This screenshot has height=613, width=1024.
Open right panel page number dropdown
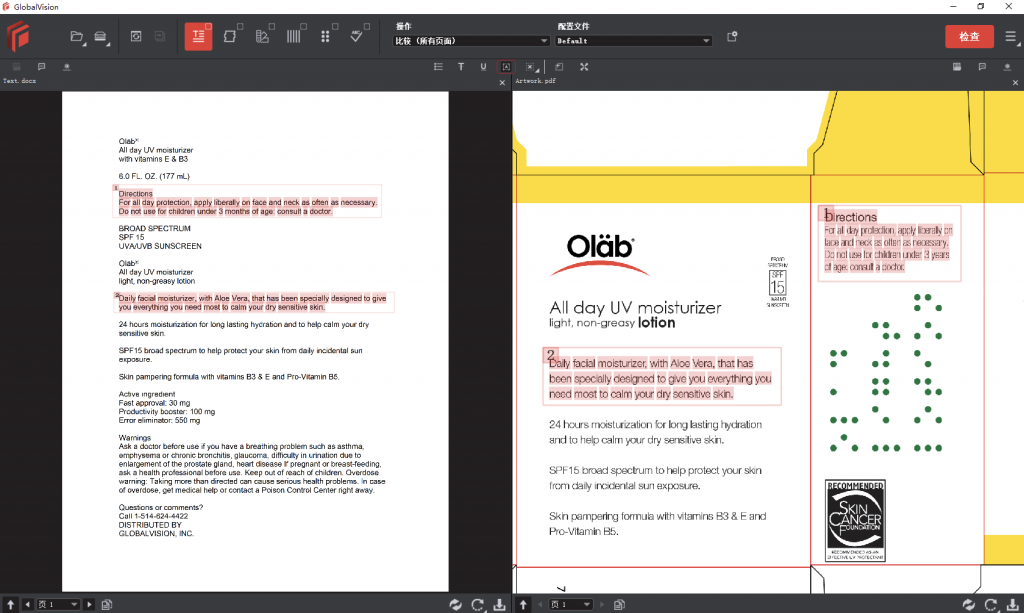click(x=570, y=605)
